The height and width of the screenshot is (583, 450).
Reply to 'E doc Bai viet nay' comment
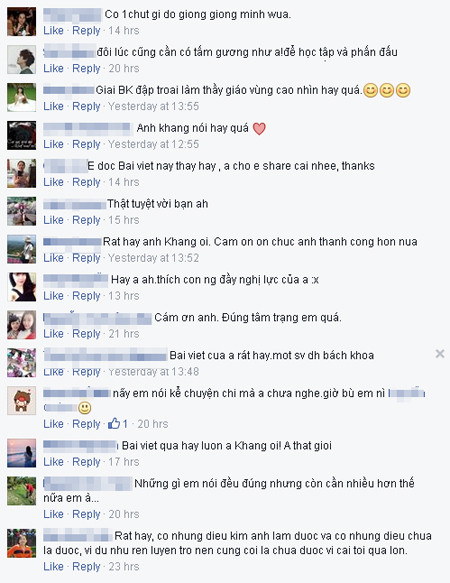[x=86, y=182]
